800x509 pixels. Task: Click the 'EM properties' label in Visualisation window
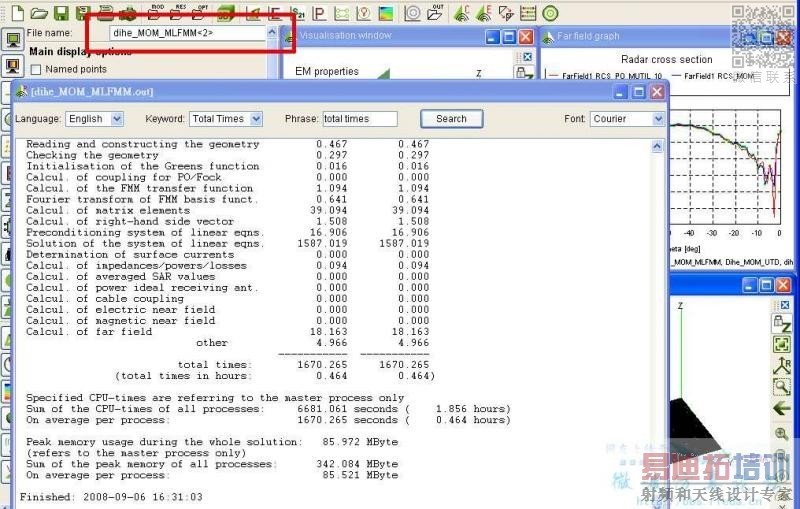[327, 71]
